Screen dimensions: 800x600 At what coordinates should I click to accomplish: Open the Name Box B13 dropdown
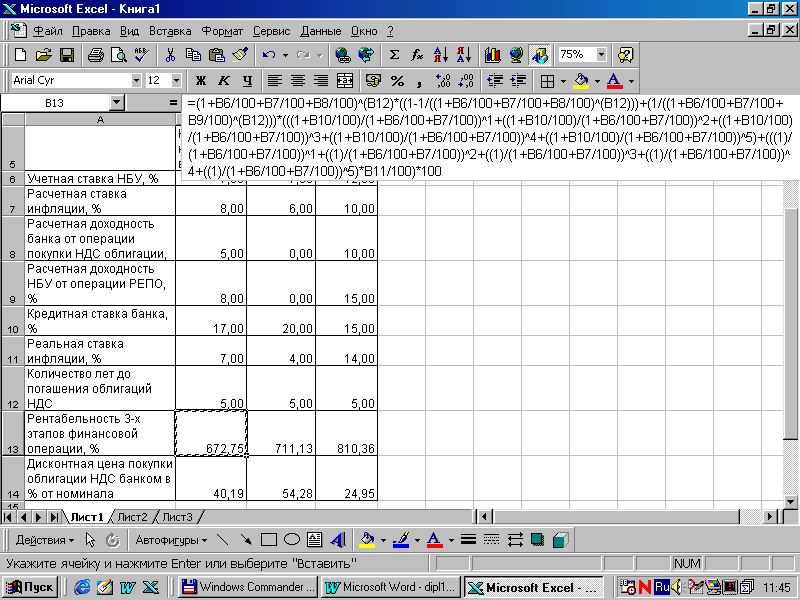[x=117, y=103]
